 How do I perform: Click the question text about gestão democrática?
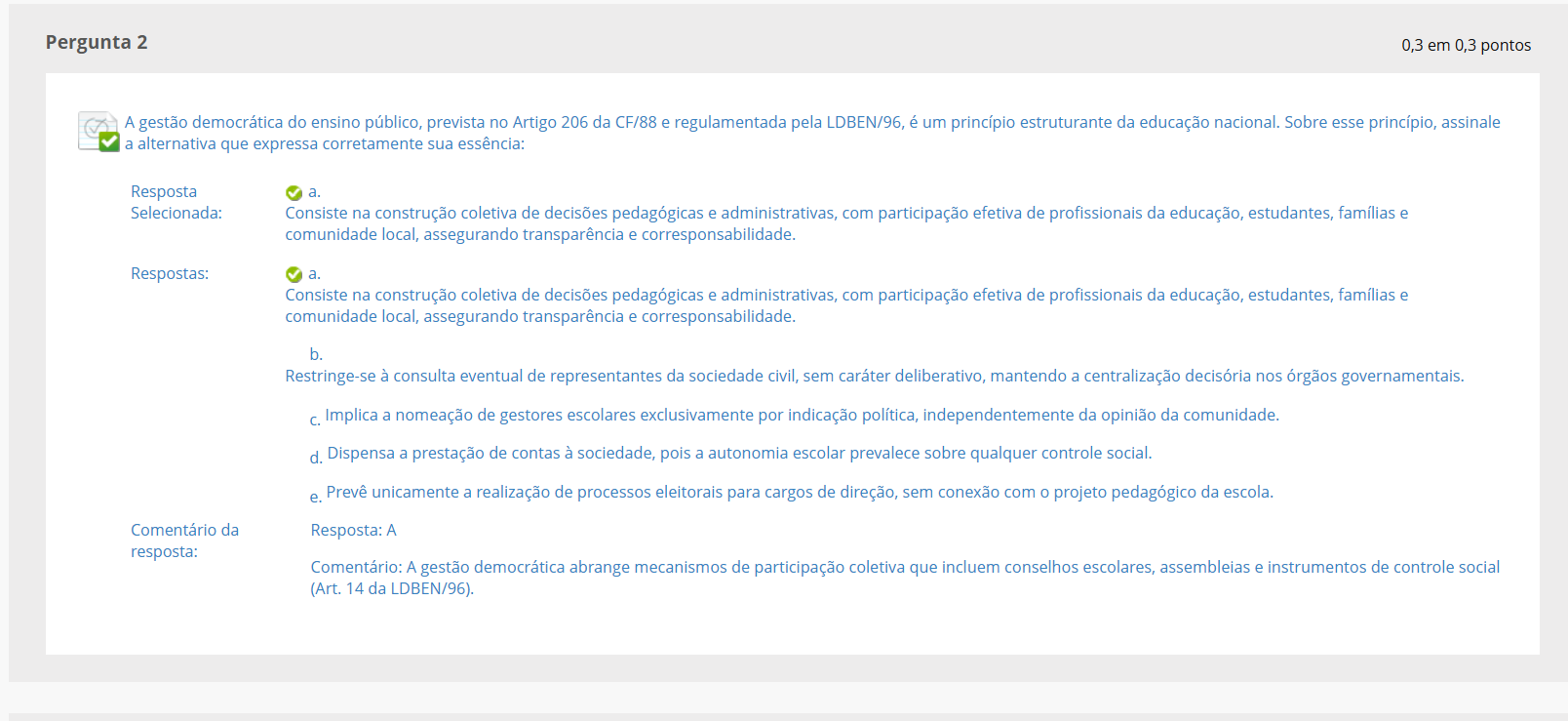811,133
